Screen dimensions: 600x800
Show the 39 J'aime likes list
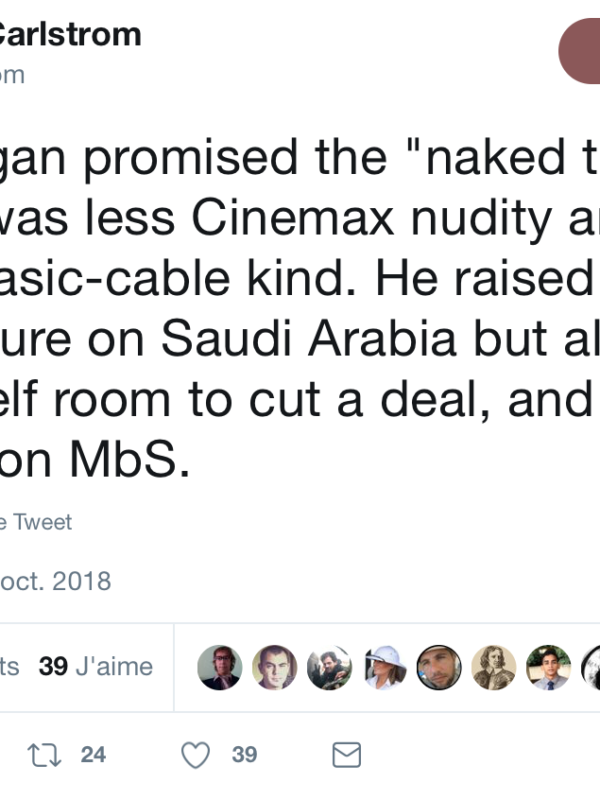click(x=96, y=666)
